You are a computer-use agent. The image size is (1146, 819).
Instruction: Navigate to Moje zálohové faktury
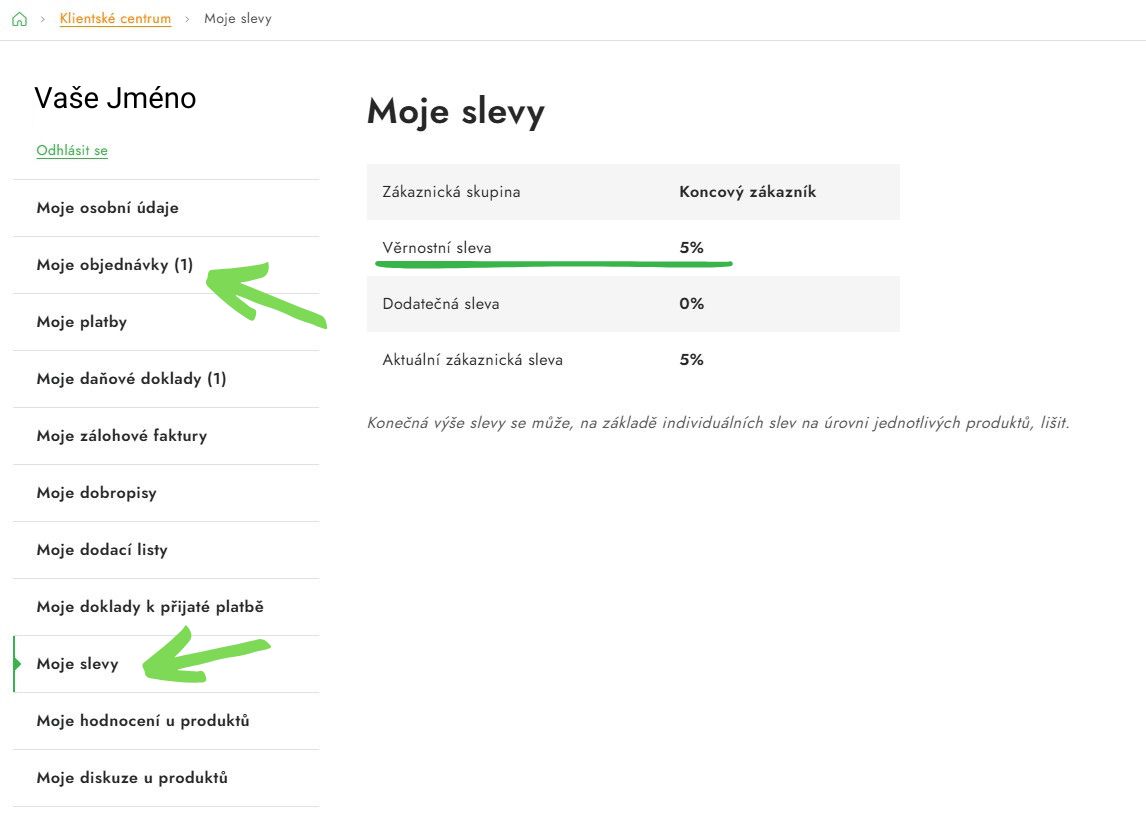(121, 436)
